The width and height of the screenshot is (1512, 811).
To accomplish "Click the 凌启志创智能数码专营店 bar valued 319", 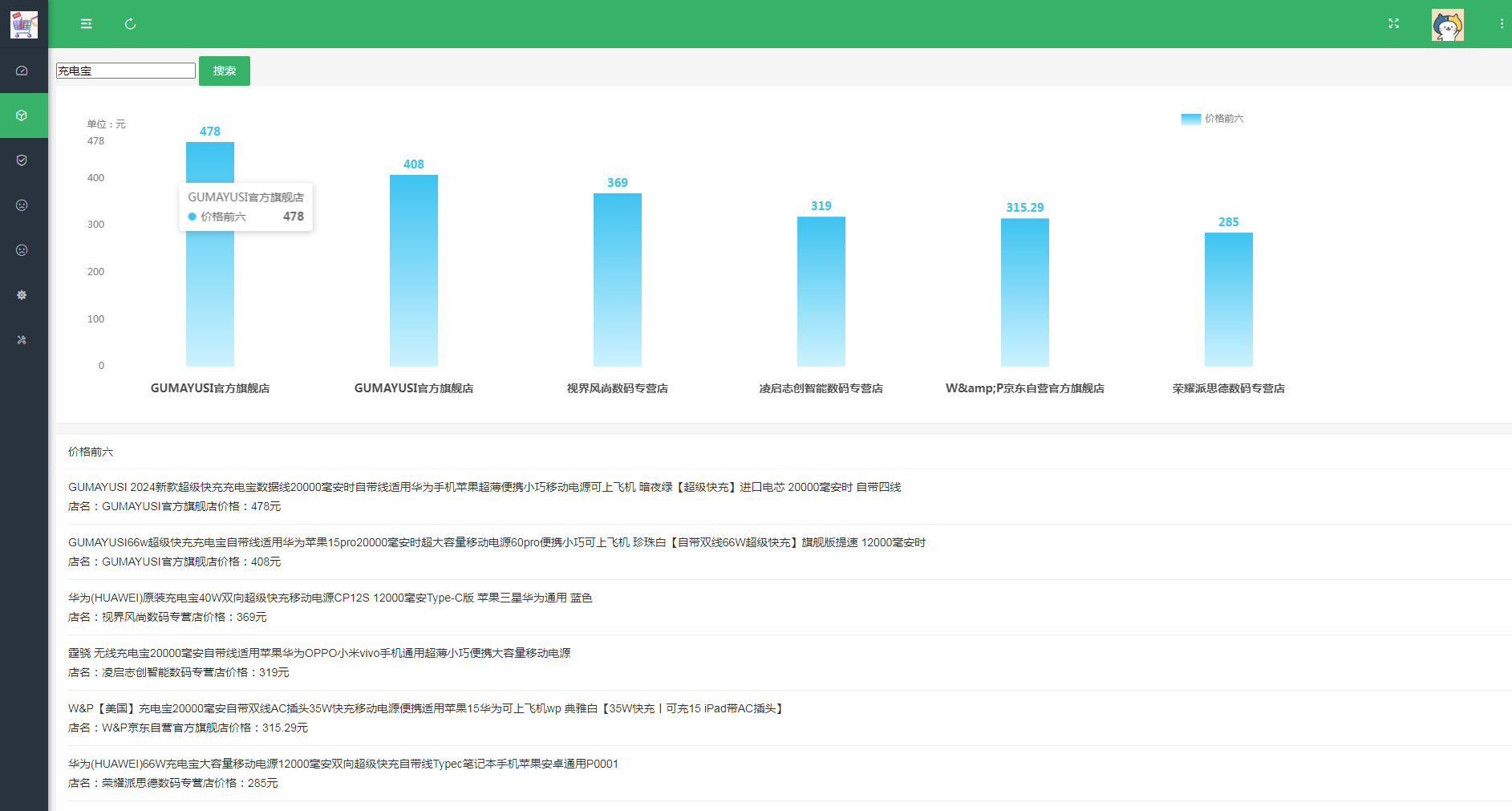I will pyautogui.click(x=821, y=292).
